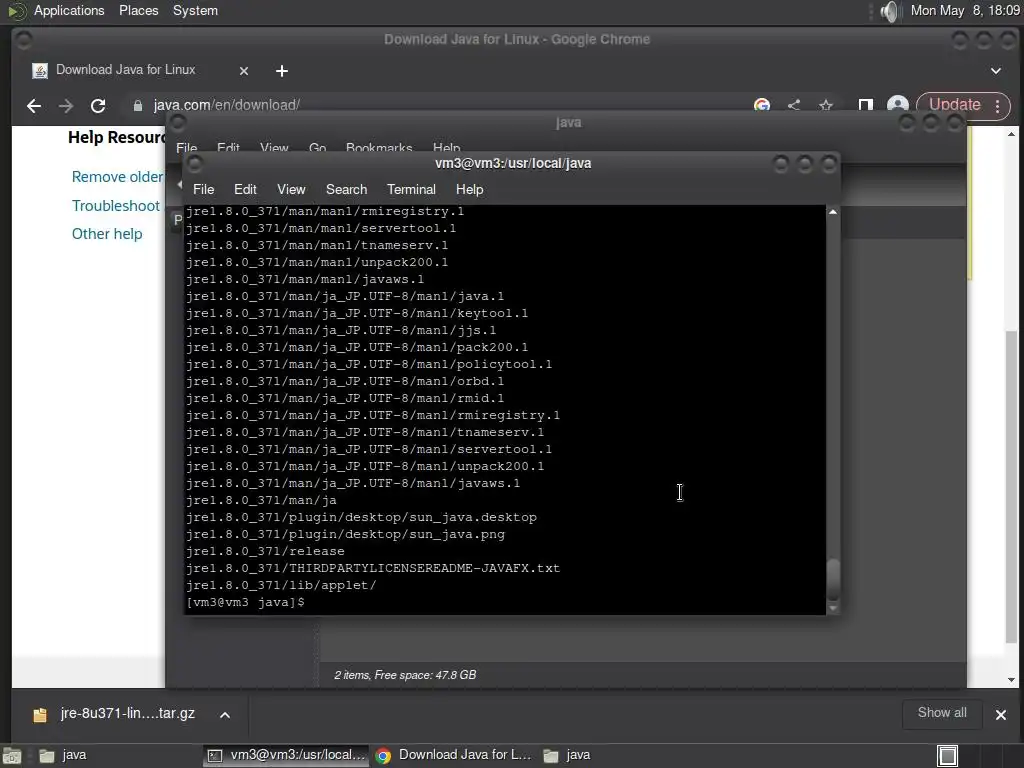Open the System menu
The image size is (1024, 768).
[195, 10]
